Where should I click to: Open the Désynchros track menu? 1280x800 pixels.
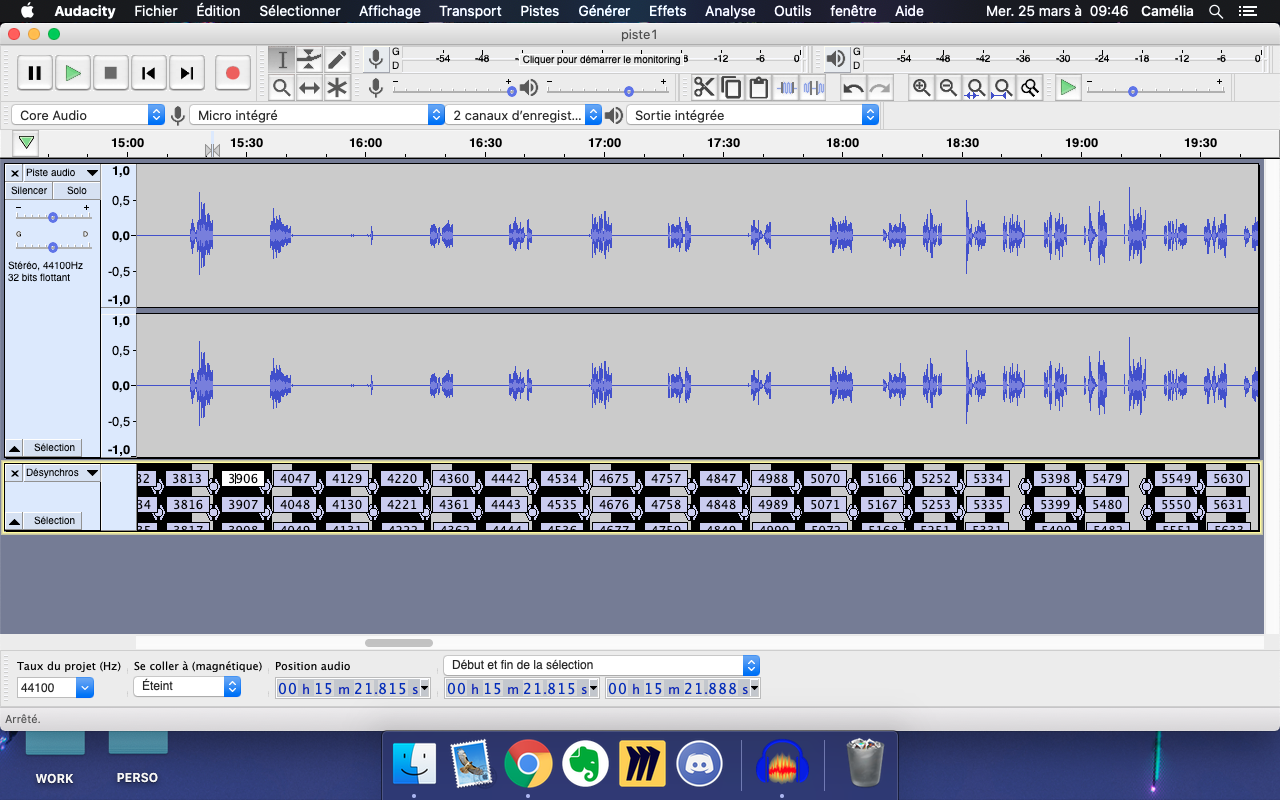pyautogui.click(x=61, y=473)
